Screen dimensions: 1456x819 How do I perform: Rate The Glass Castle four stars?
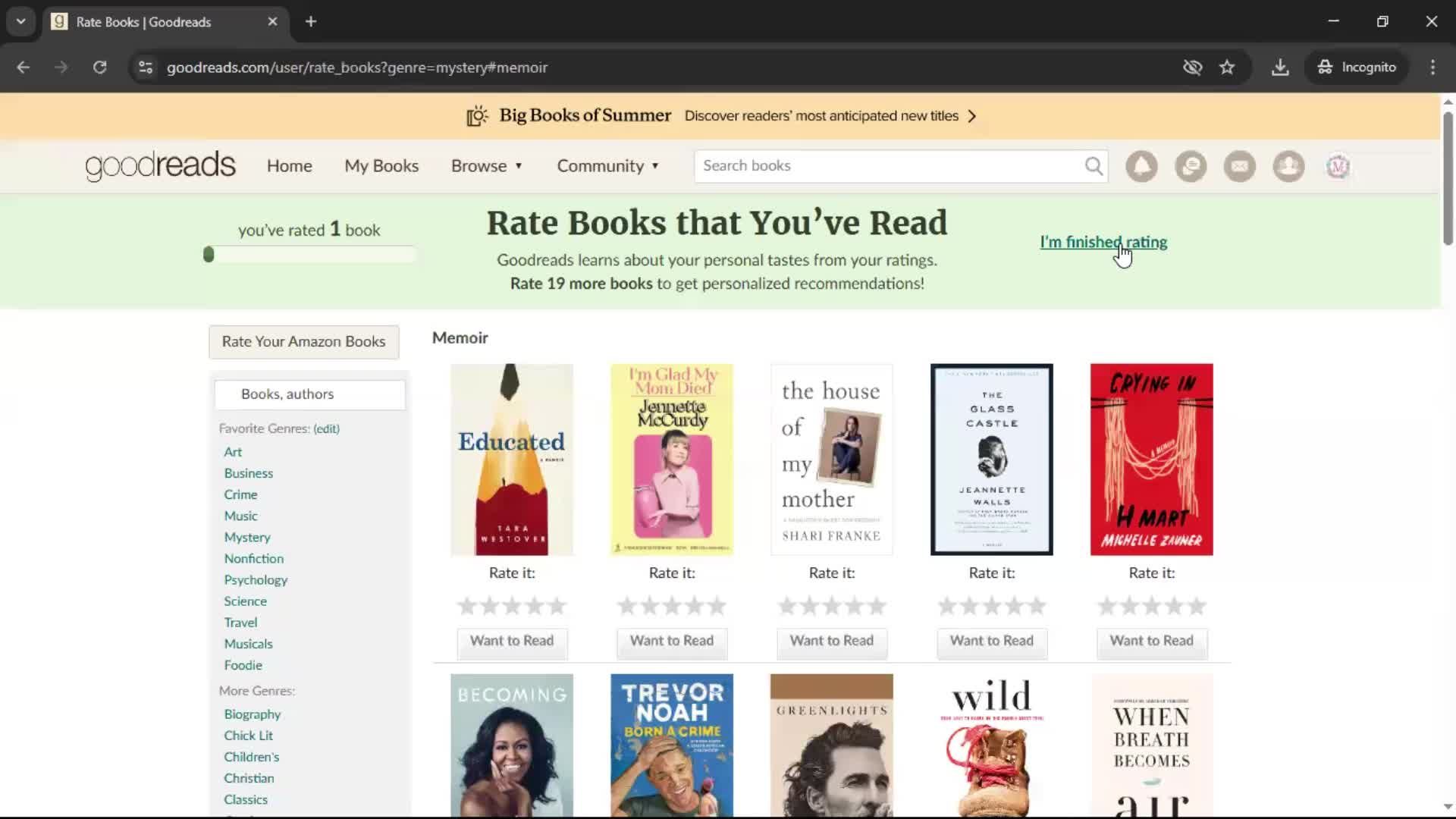(1014, 606)
